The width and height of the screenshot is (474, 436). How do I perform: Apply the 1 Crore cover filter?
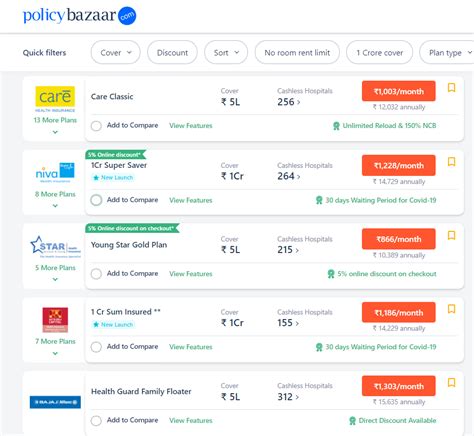(x=379, y=53)
